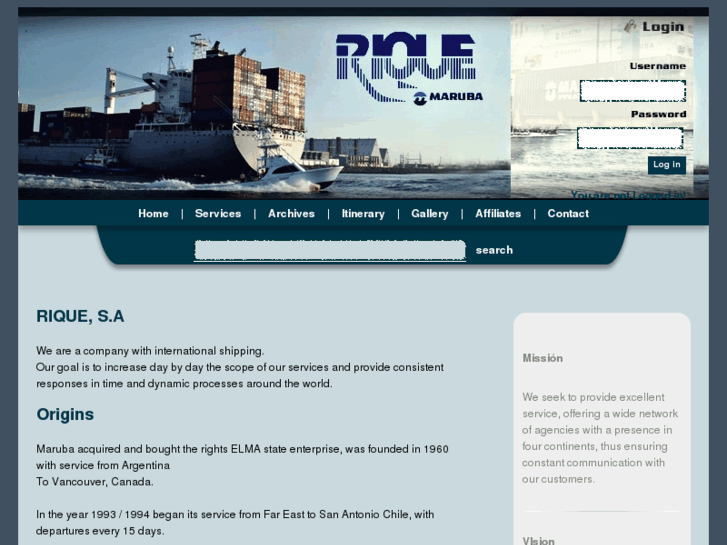The width and height of the screenshot is (727, 545).
Task: Click the 'We are a company with international shipping.' line
Action: pos(150,351)
